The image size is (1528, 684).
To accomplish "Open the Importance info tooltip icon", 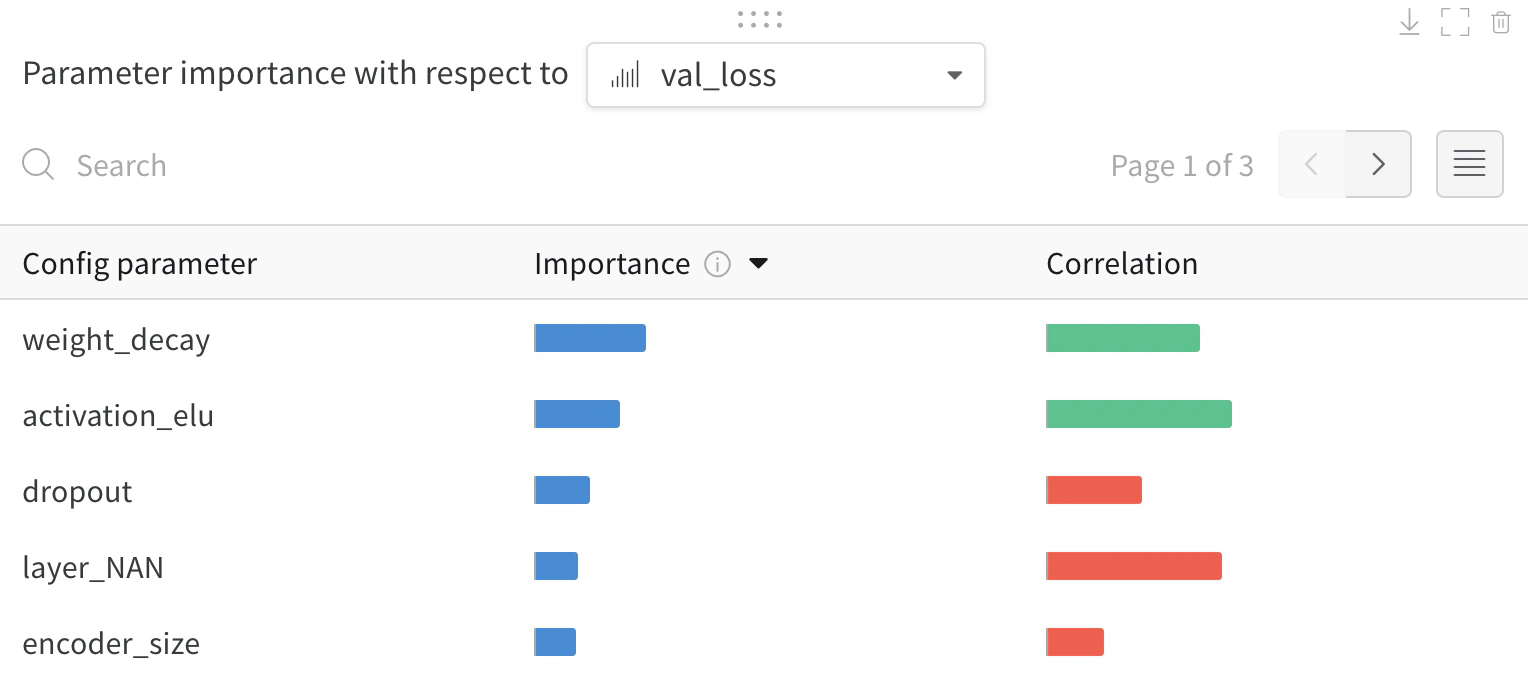I will [x=717, y=264].
